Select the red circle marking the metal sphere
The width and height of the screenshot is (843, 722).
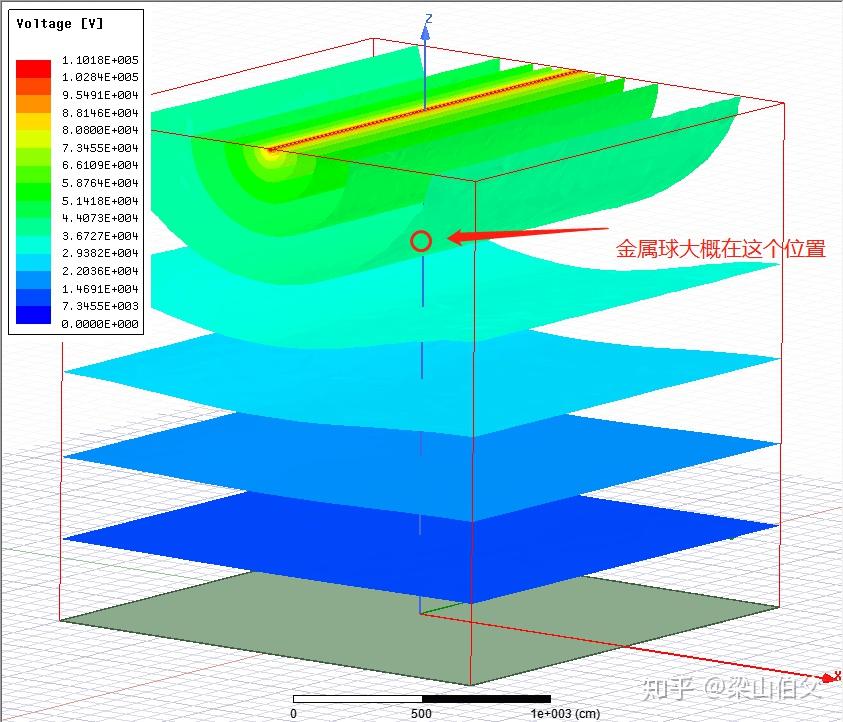point(421,241)
